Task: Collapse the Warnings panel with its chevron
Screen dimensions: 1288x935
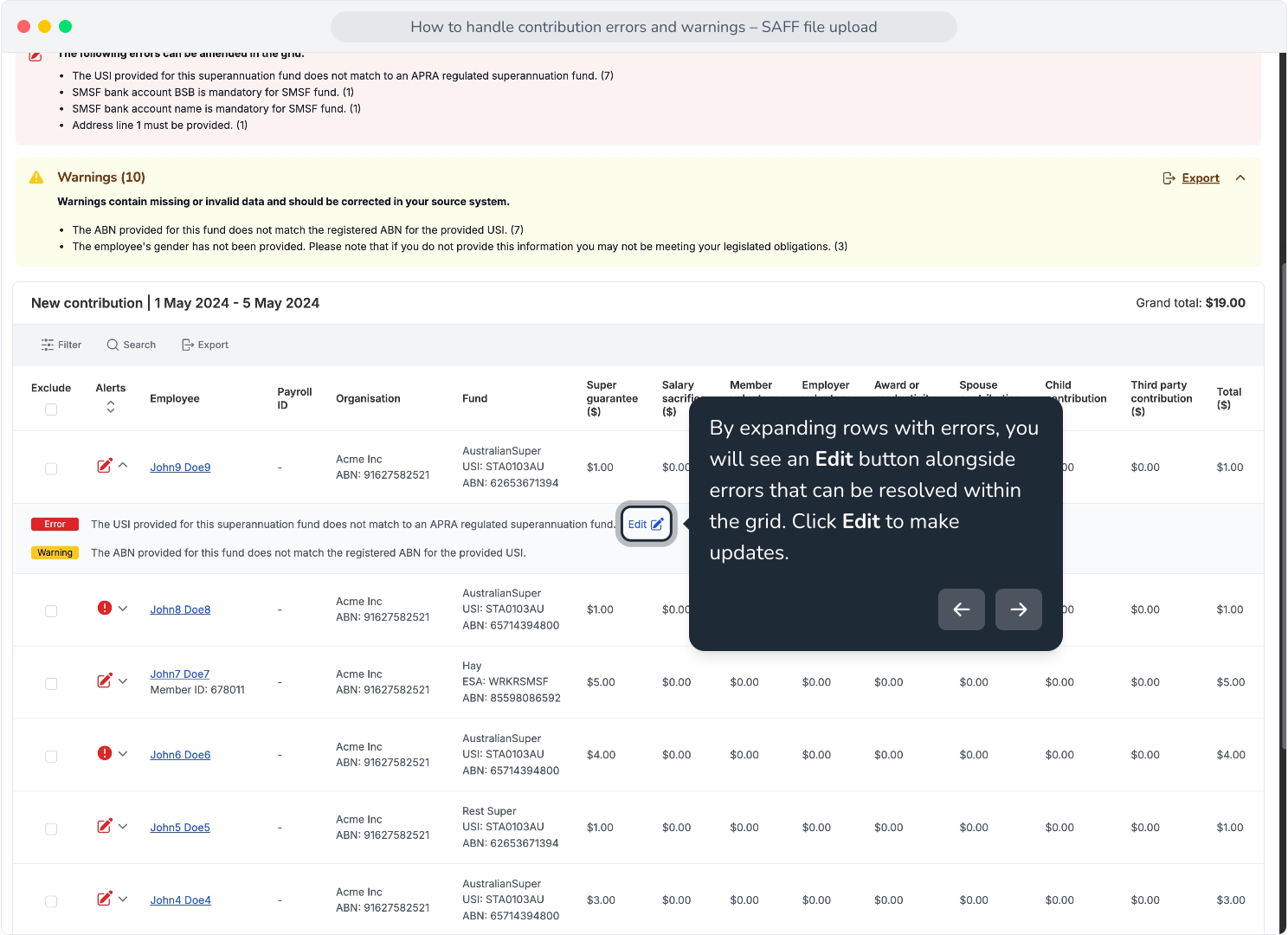Action: [x=1240, y=177]
